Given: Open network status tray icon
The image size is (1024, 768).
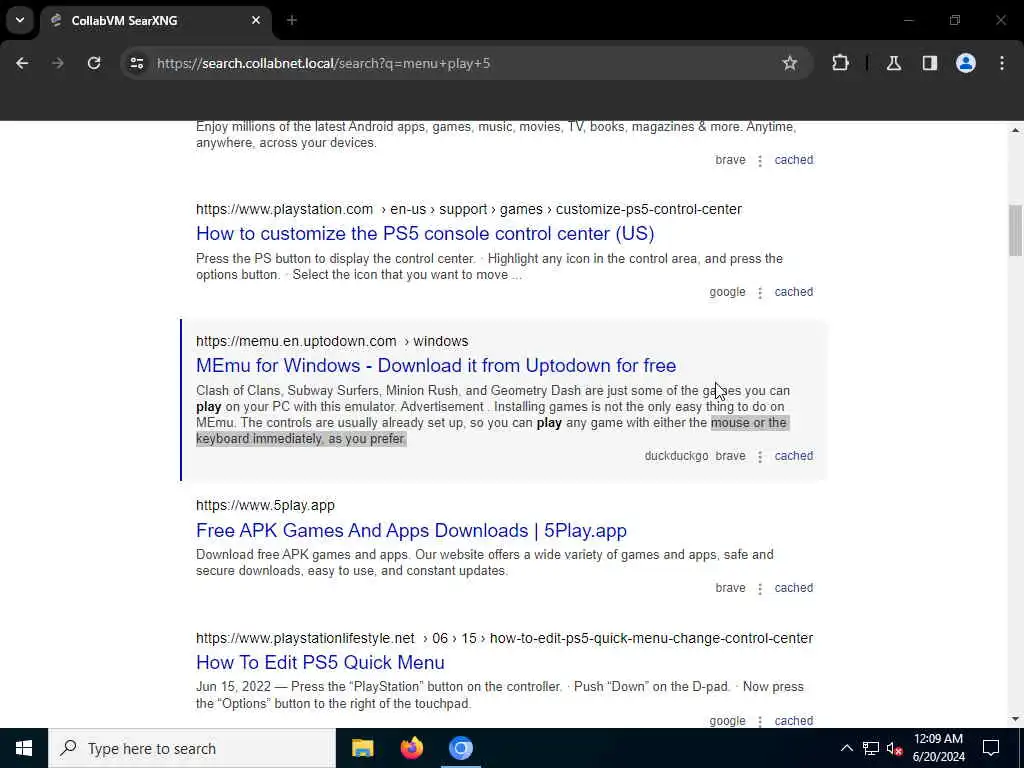Looking at the screenshot, I should 871,748.
